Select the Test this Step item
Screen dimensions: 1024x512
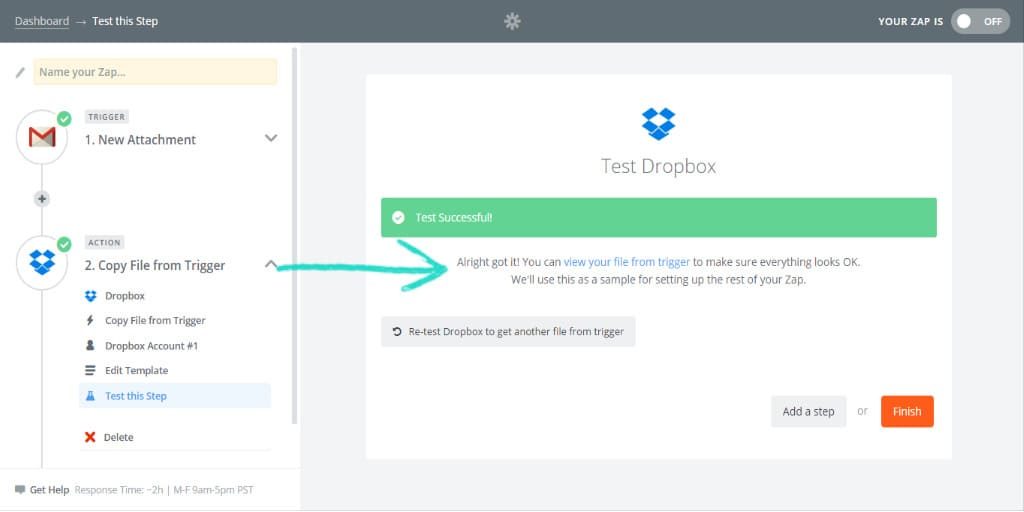tap(136, 396)
